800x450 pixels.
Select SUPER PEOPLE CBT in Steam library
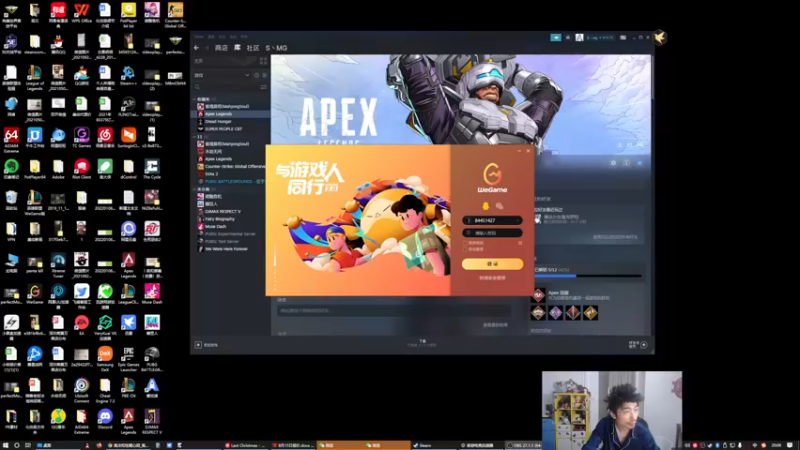(x=223, y=129)
